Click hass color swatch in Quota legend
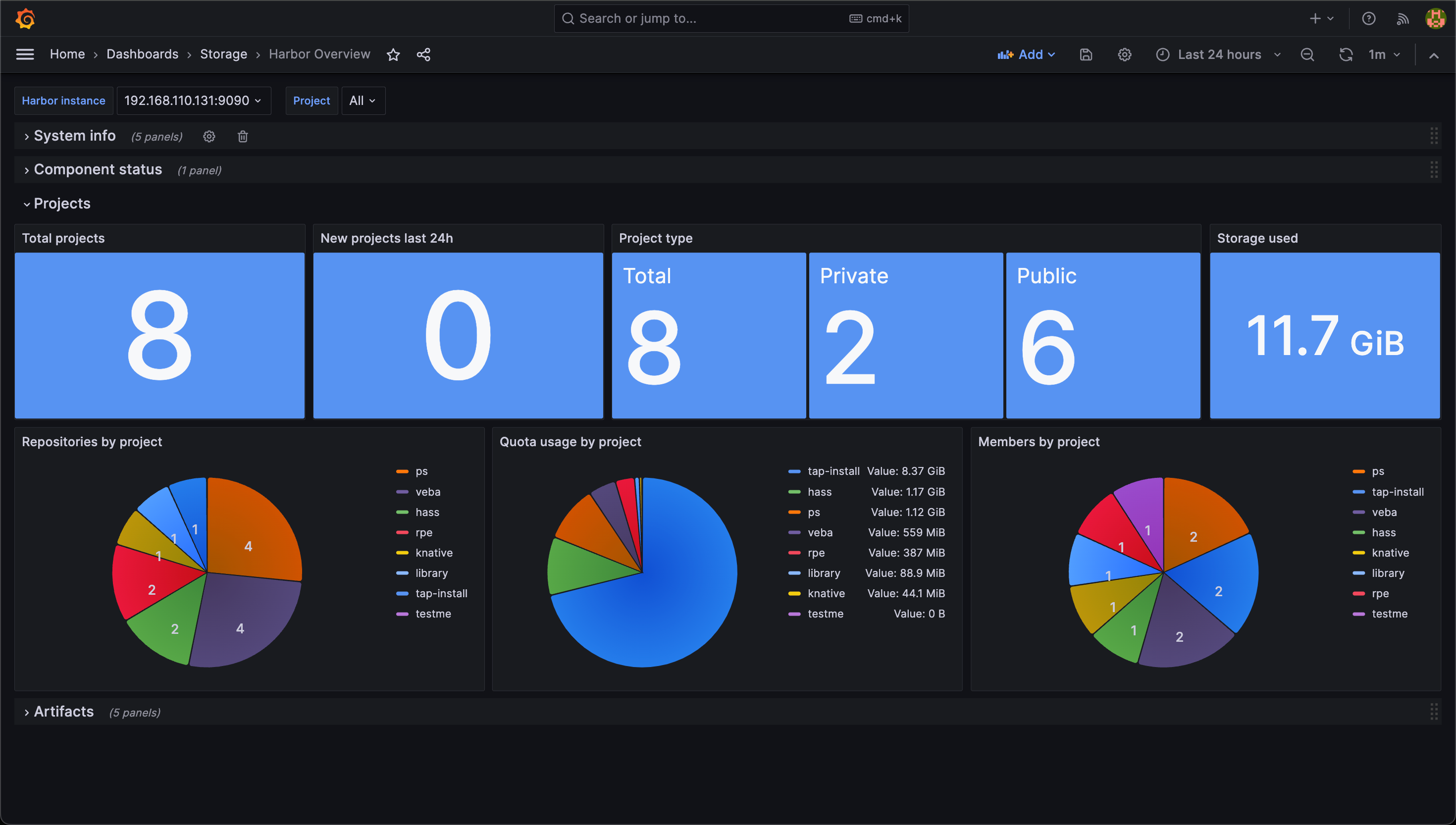This screenshot has height=825, width=1456. [x=794, y=492]
